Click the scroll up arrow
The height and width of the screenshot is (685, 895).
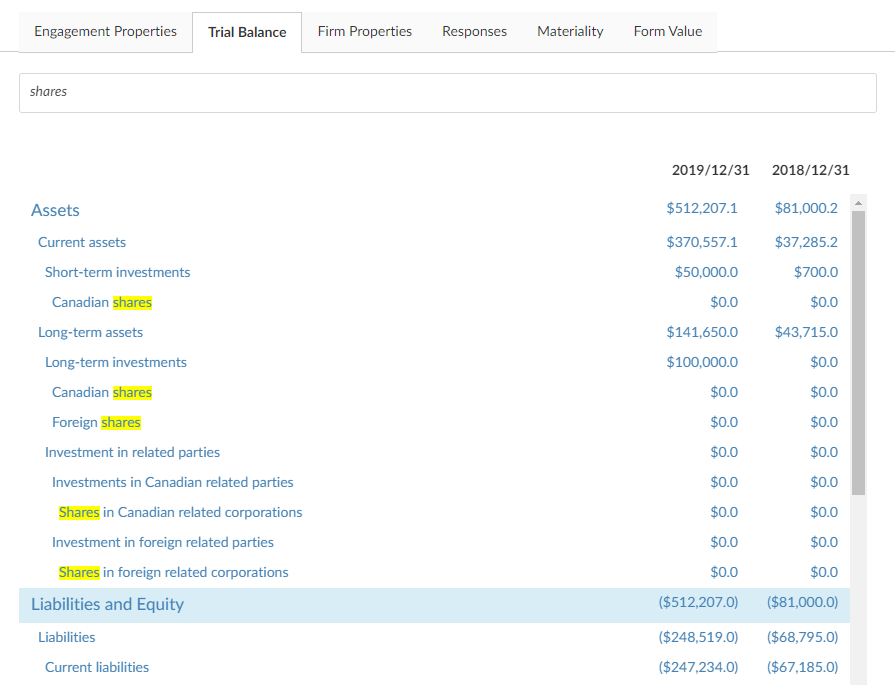point(857,203)
